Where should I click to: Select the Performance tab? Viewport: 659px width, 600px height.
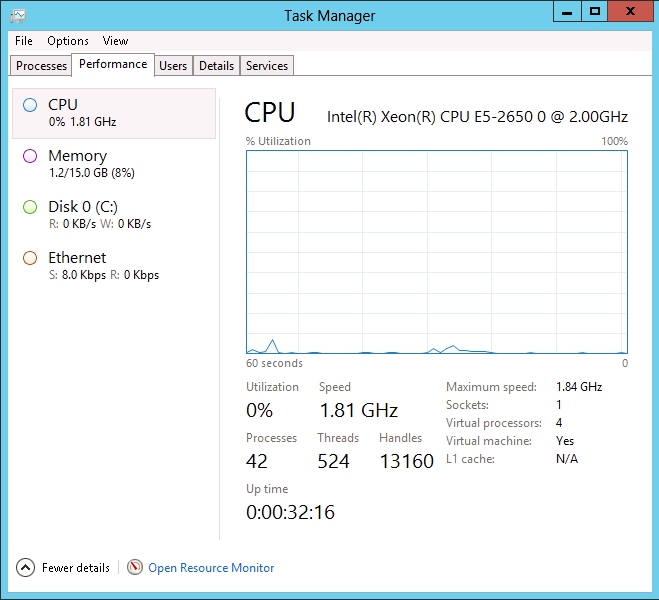[113, 64]
